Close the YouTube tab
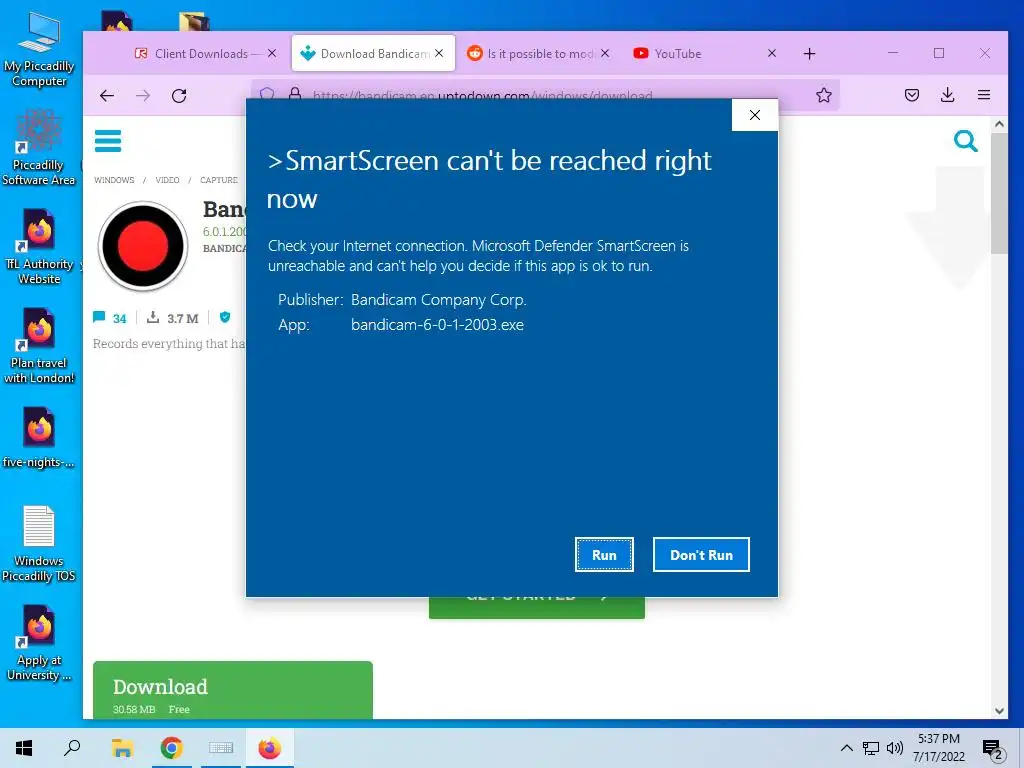 [772, 54]
